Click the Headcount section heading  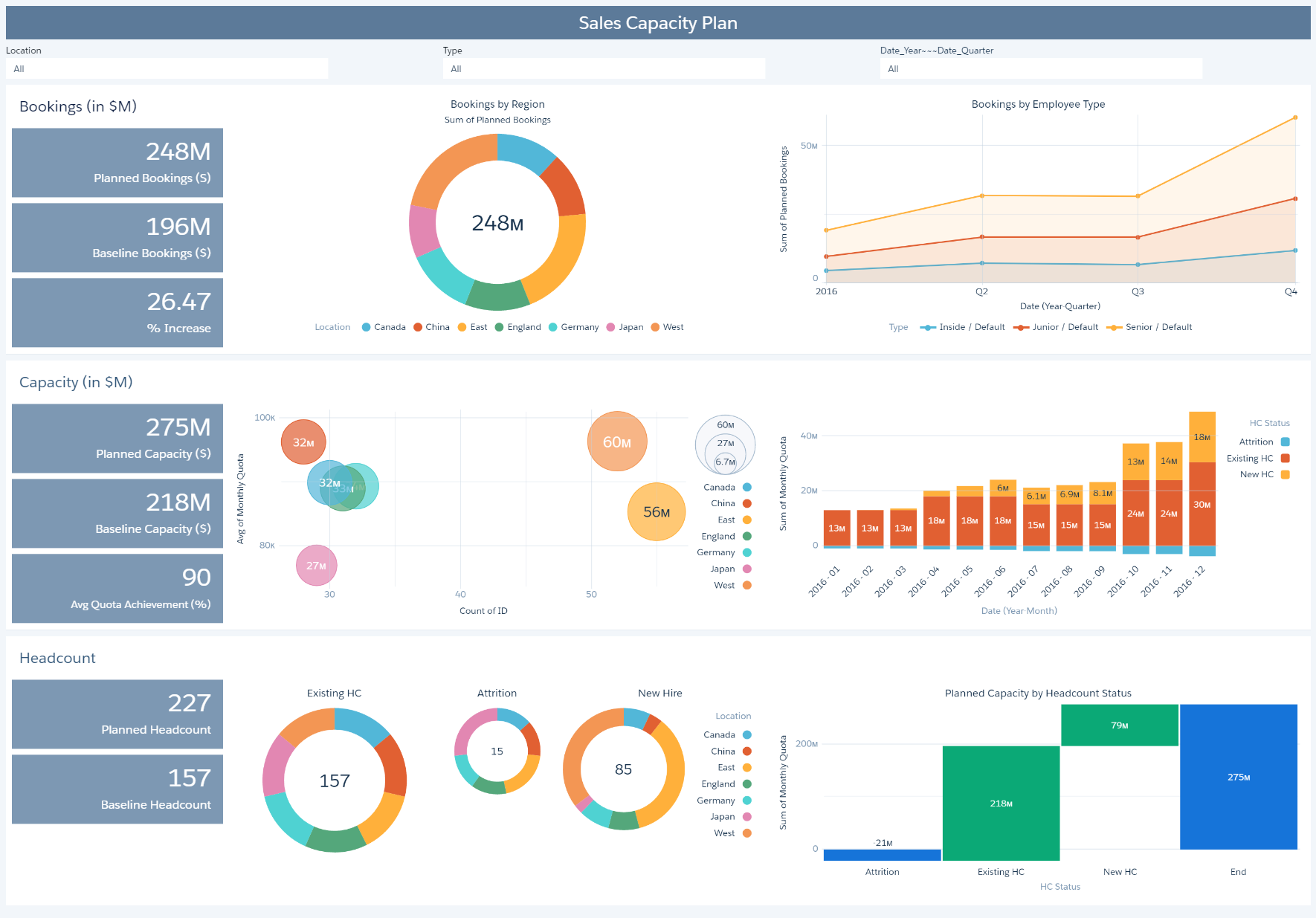pos(57,658)
